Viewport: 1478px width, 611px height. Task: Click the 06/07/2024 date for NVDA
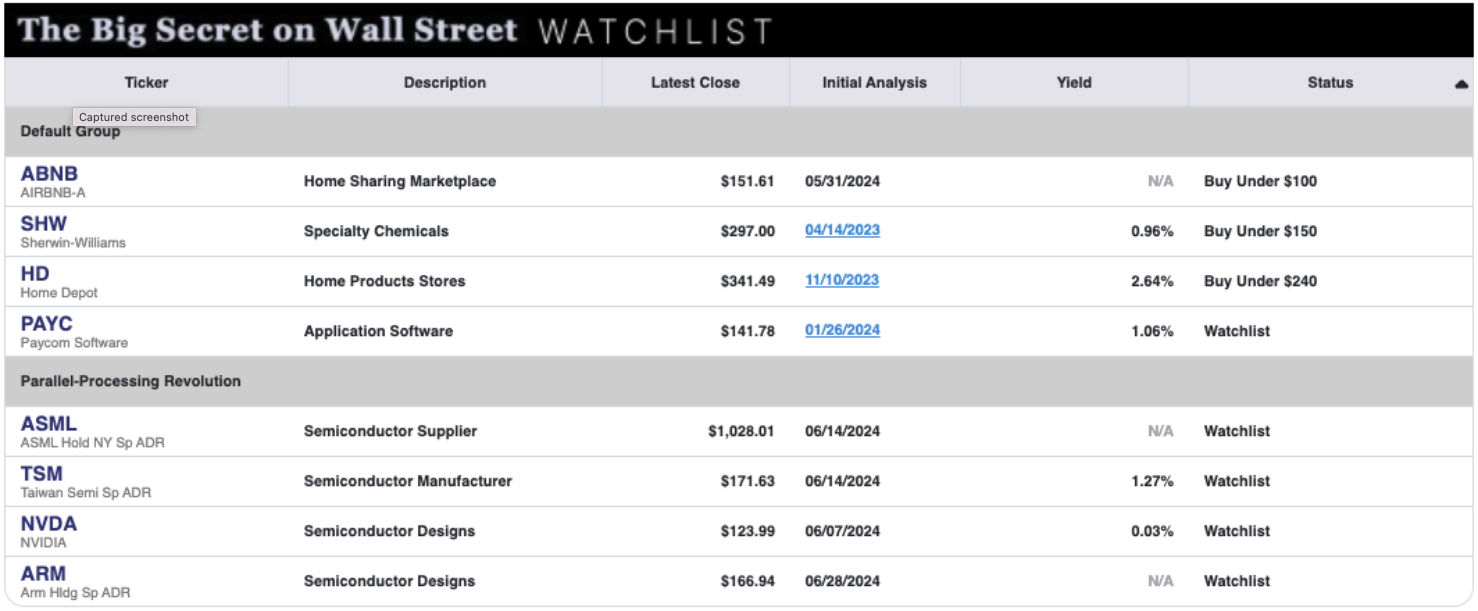(842, 531)
